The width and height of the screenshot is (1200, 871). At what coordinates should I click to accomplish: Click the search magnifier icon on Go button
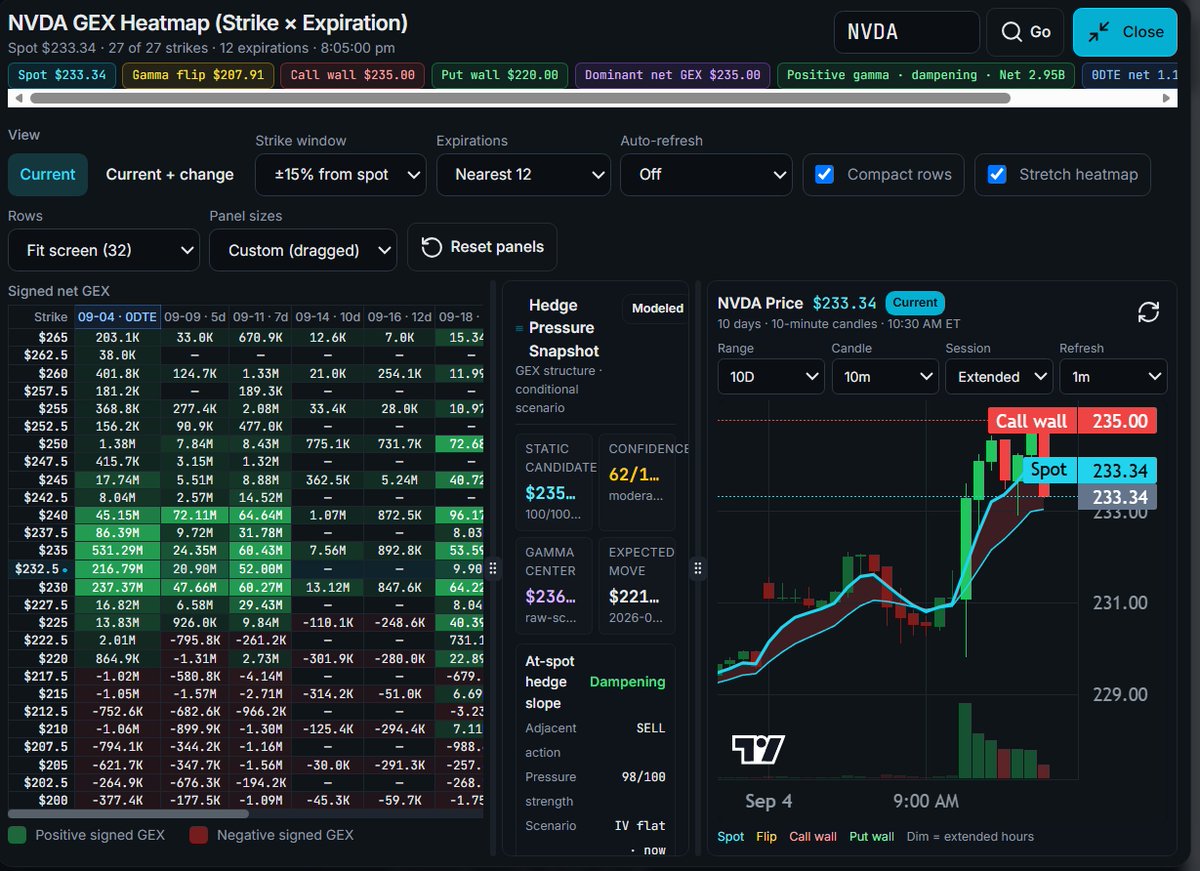click(1010, 32)
